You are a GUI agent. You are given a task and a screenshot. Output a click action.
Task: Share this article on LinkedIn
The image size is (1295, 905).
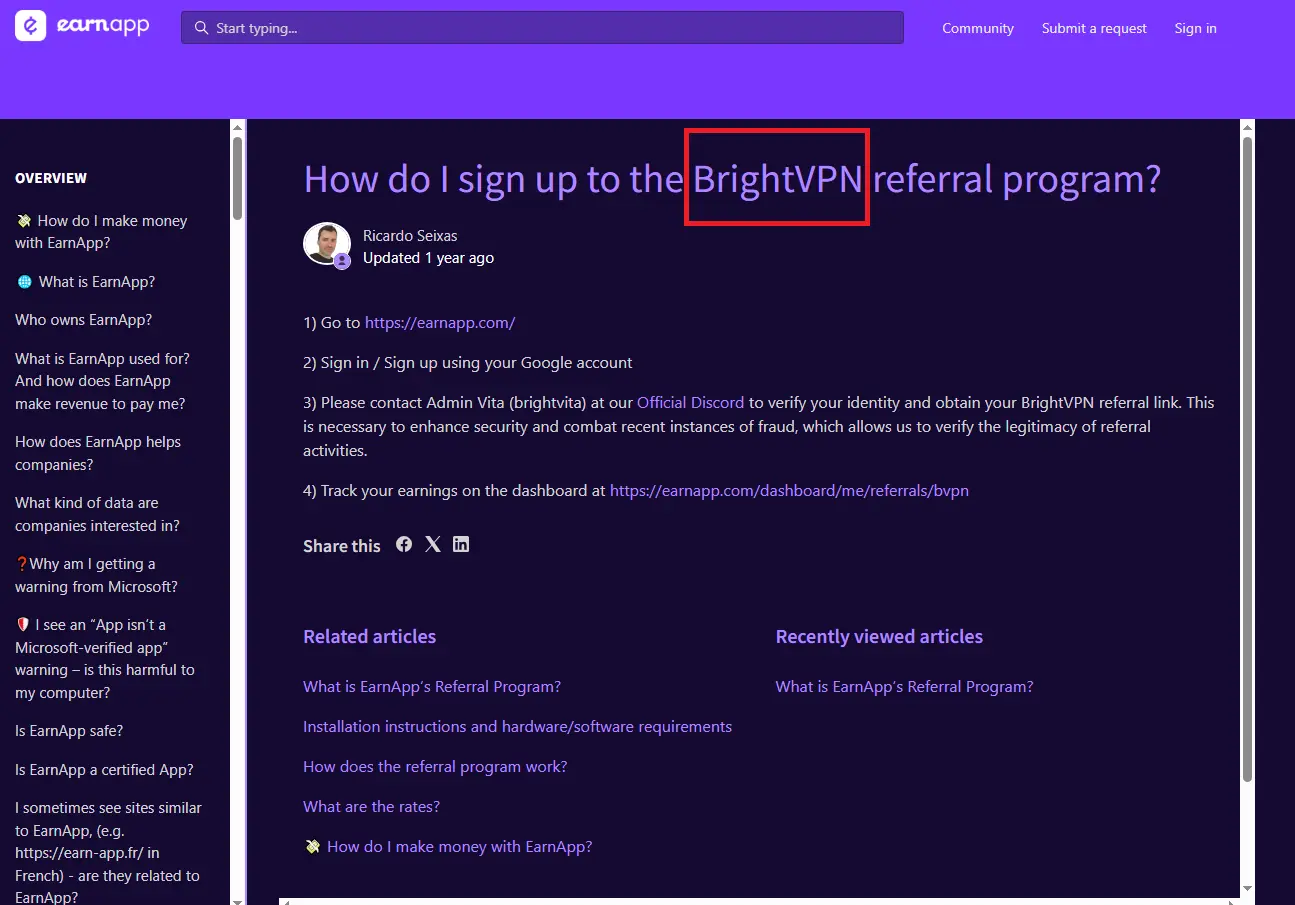click(461, 544)
